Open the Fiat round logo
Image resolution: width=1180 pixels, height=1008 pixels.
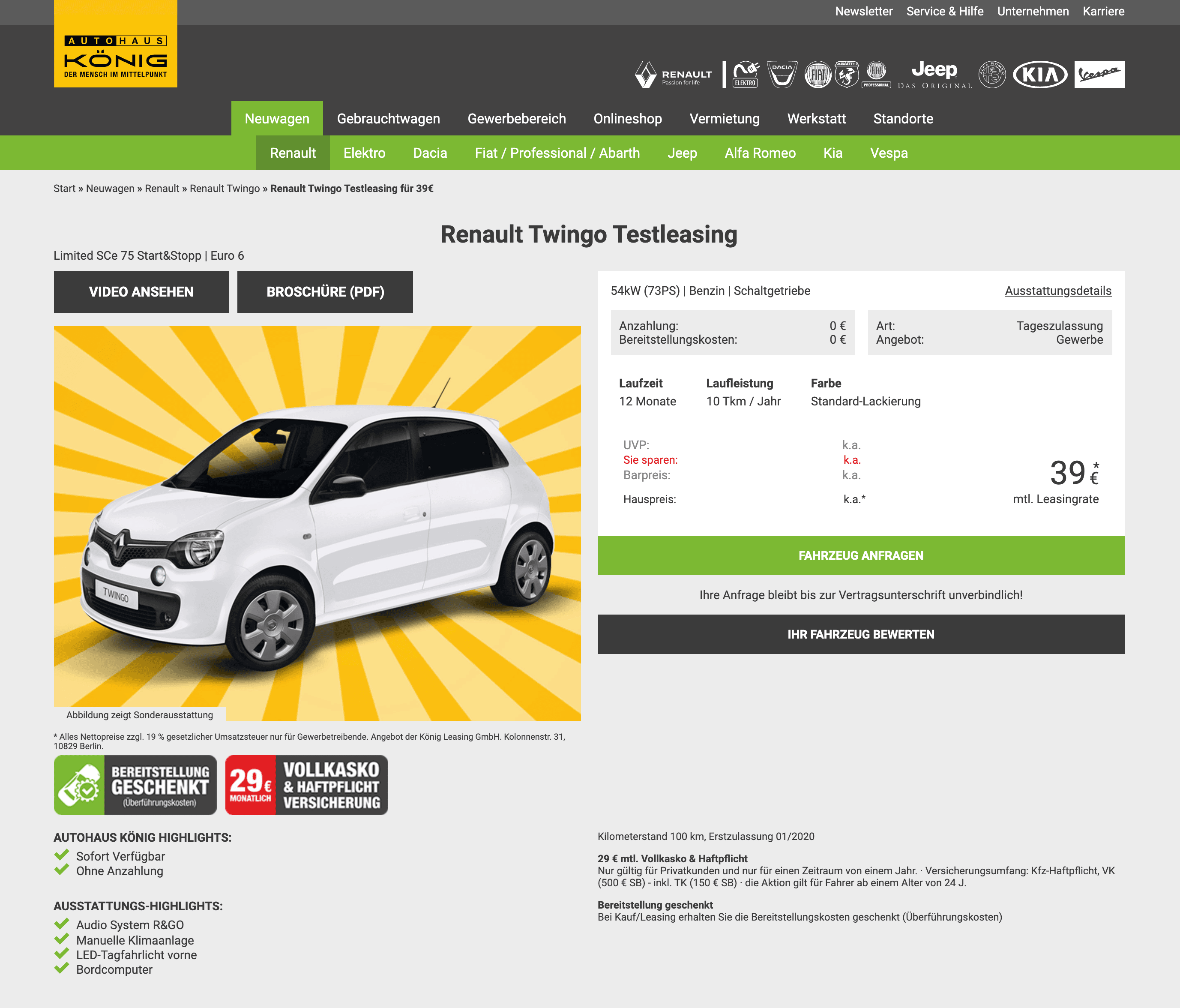(x=818, y=75)
